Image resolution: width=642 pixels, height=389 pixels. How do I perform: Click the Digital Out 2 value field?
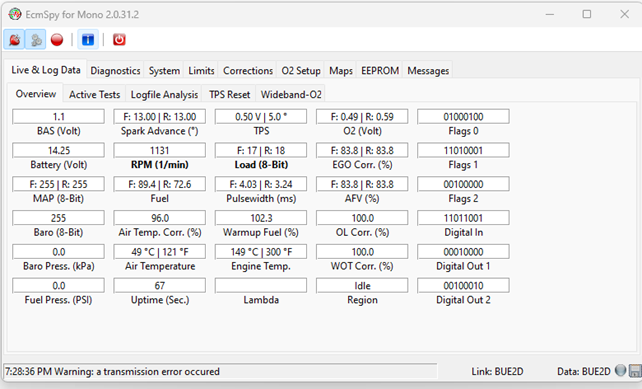pyautogui.click(x=463, y=285)
